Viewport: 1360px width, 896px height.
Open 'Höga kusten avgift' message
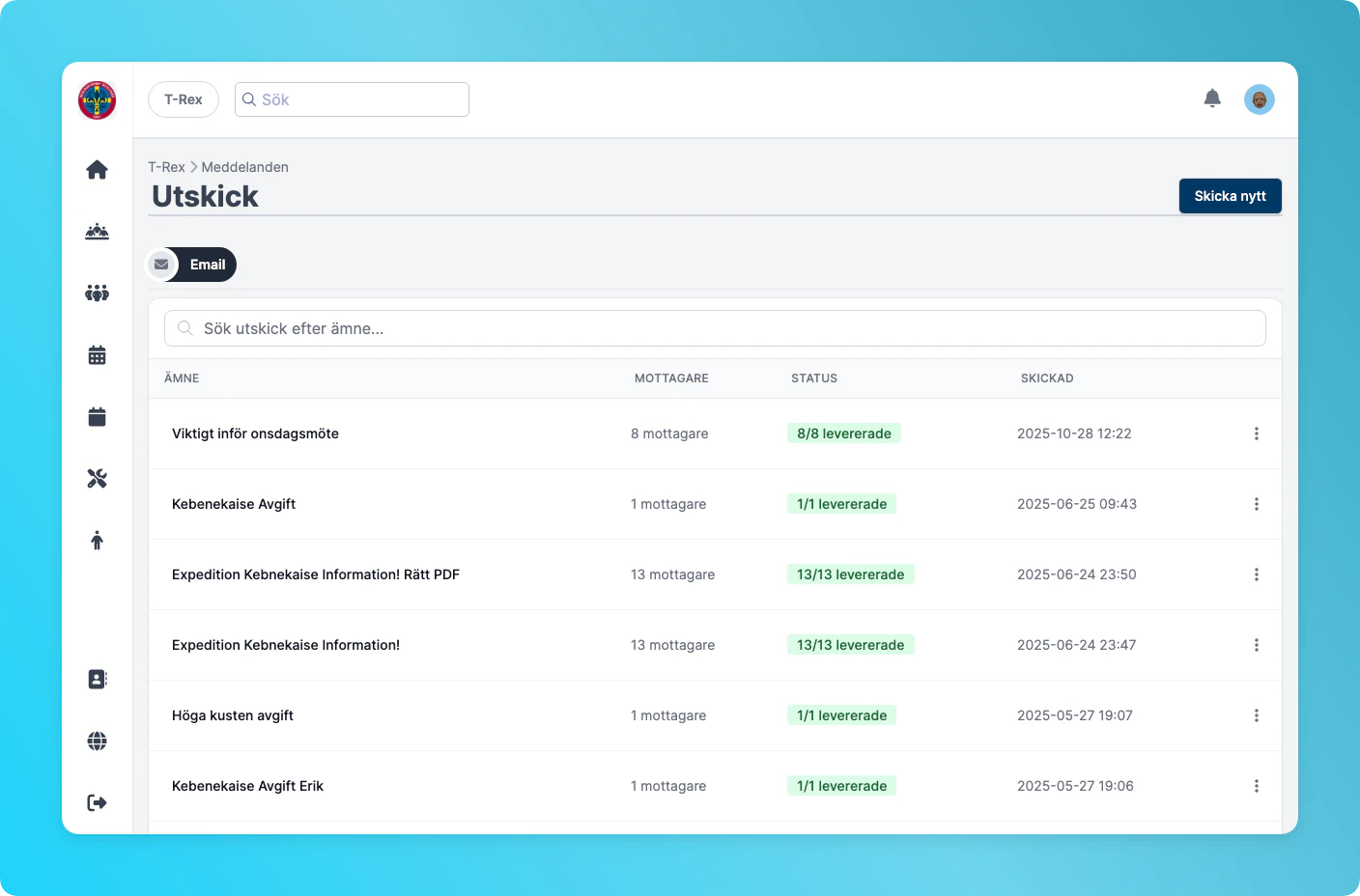point(233,715)
